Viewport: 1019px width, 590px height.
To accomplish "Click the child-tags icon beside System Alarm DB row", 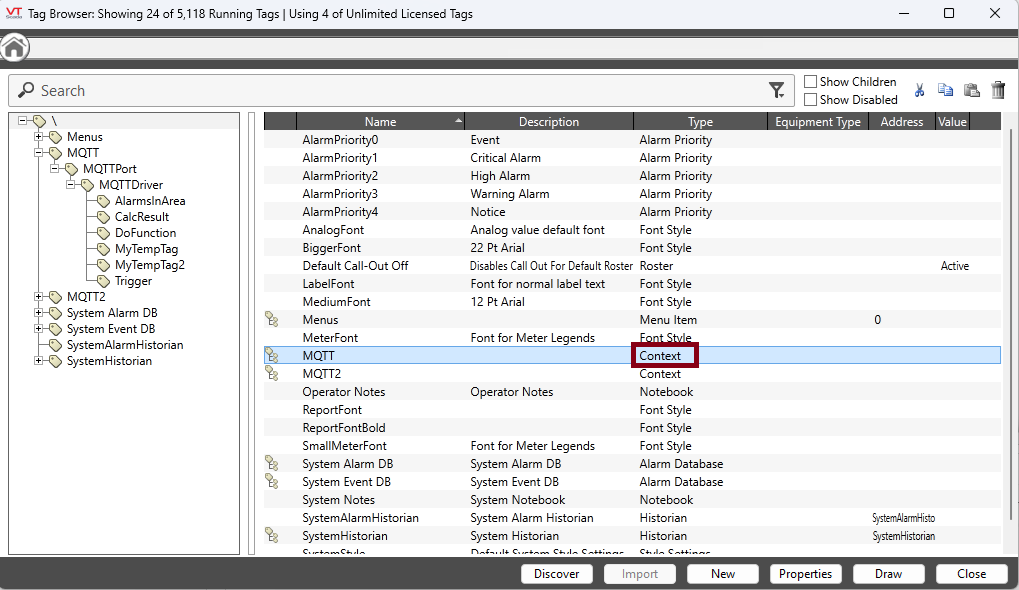I will [271, 464].
